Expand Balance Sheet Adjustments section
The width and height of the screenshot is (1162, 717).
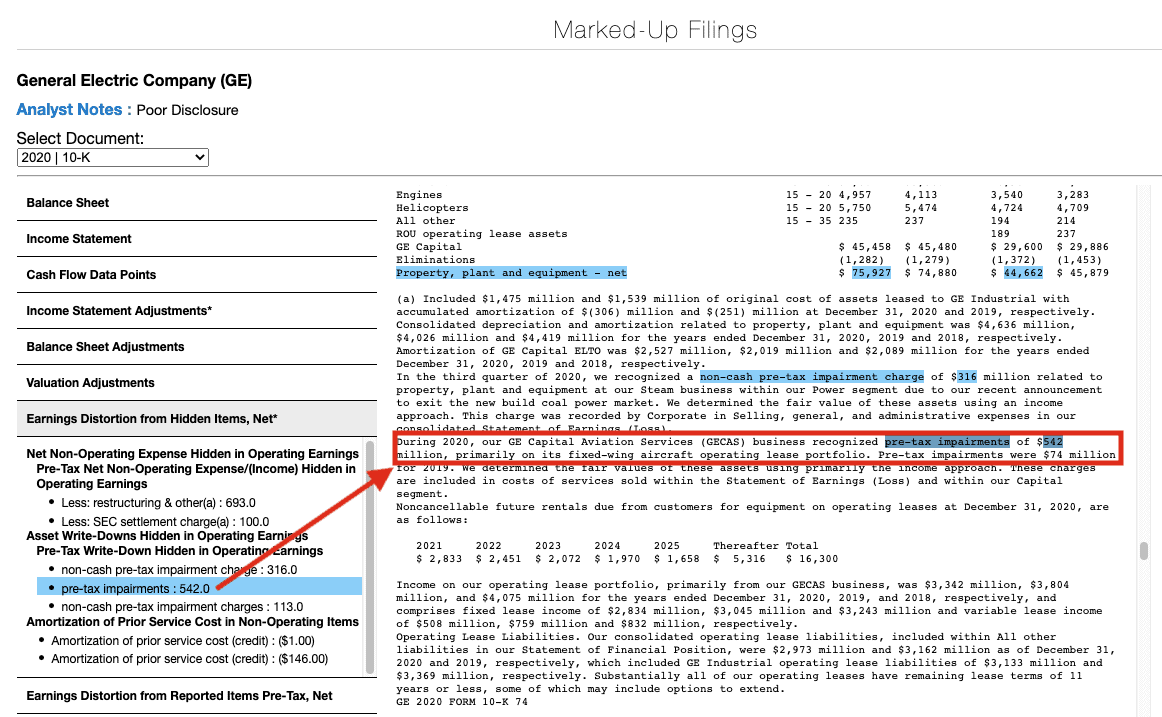pos(196,347)
